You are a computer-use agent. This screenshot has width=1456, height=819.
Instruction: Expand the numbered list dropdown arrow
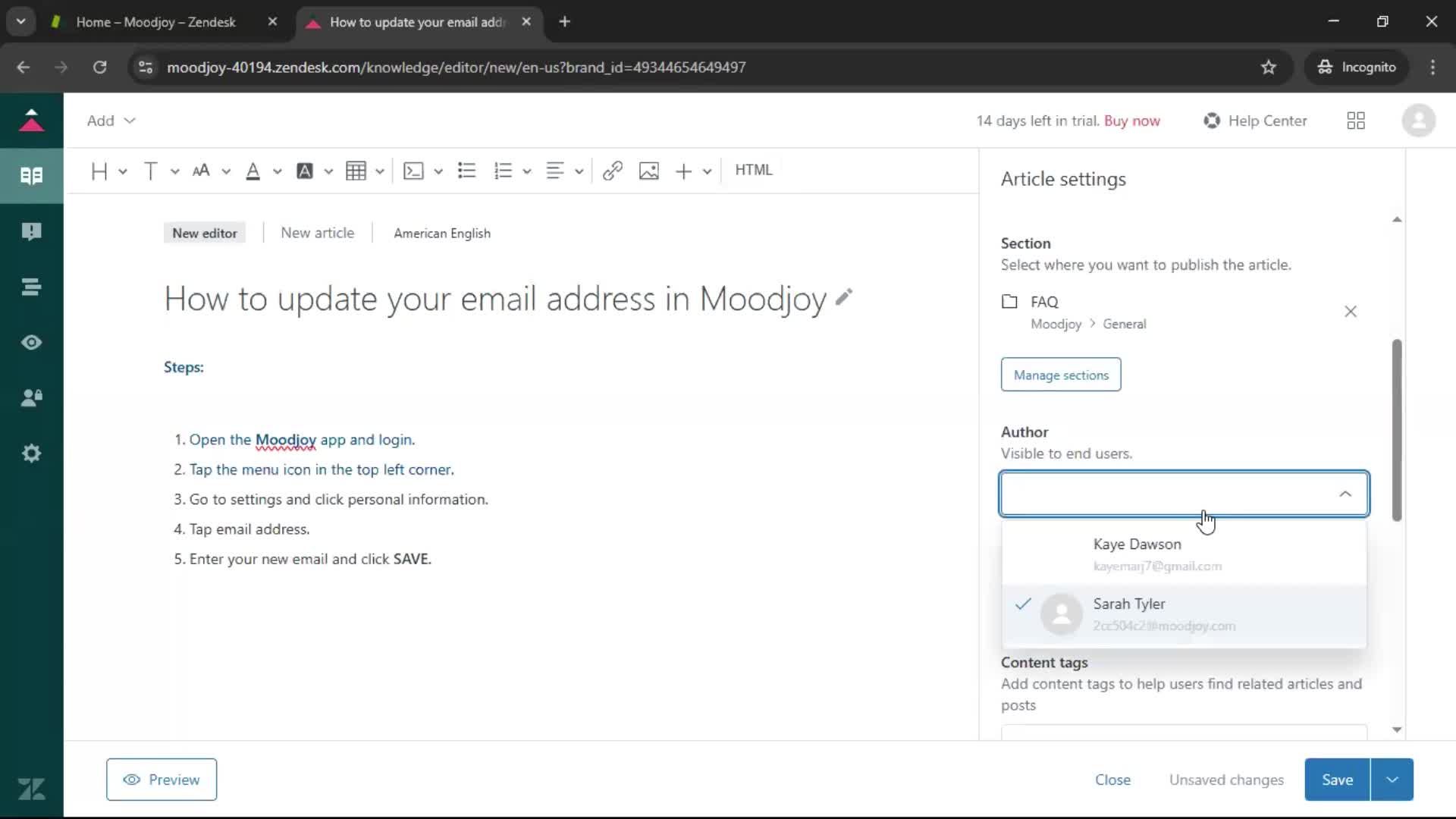pyautogui.click(x=527, y=172)
